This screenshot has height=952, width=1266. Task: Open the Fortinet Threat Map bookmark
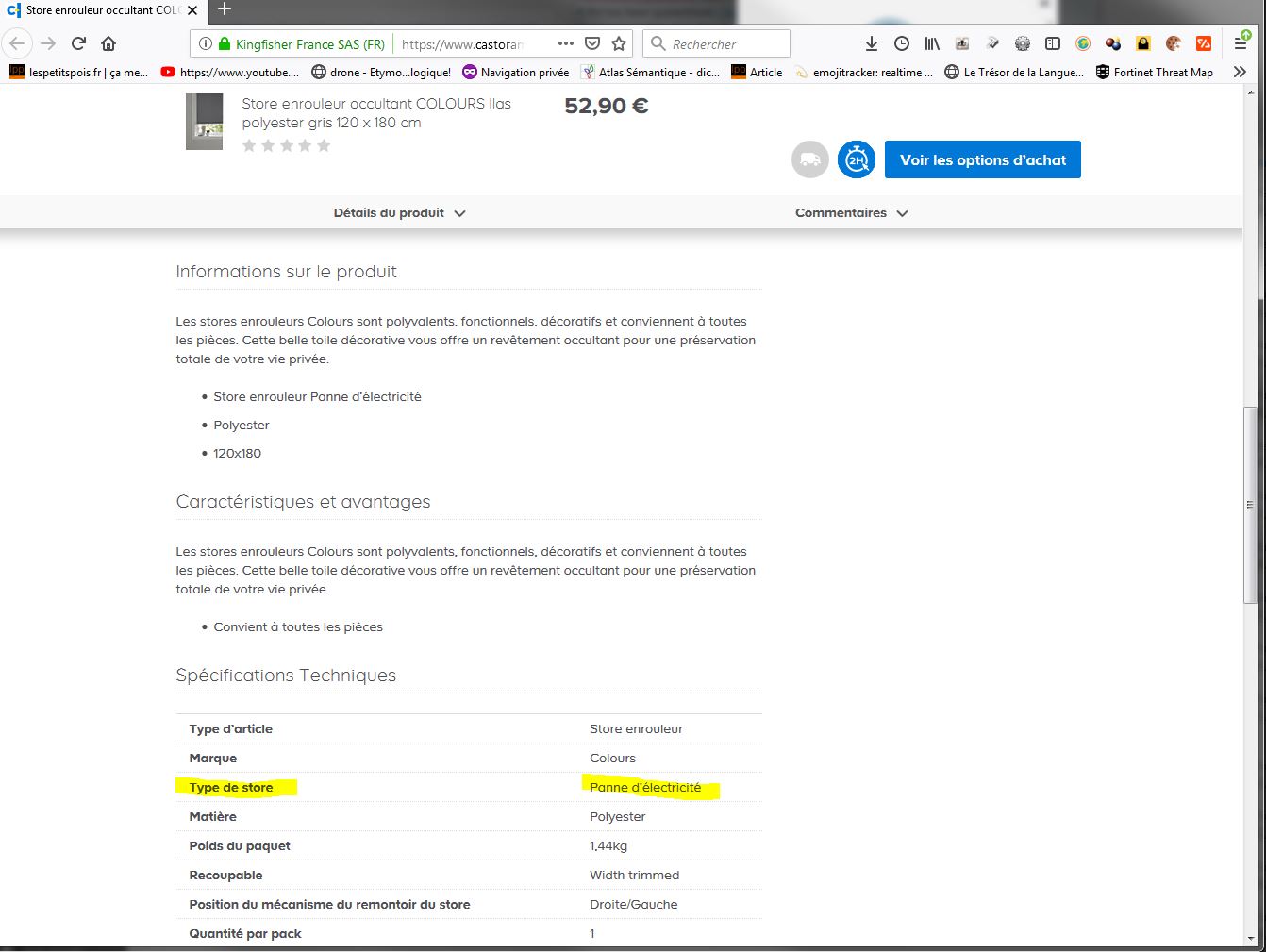(x=1155, y=72)
